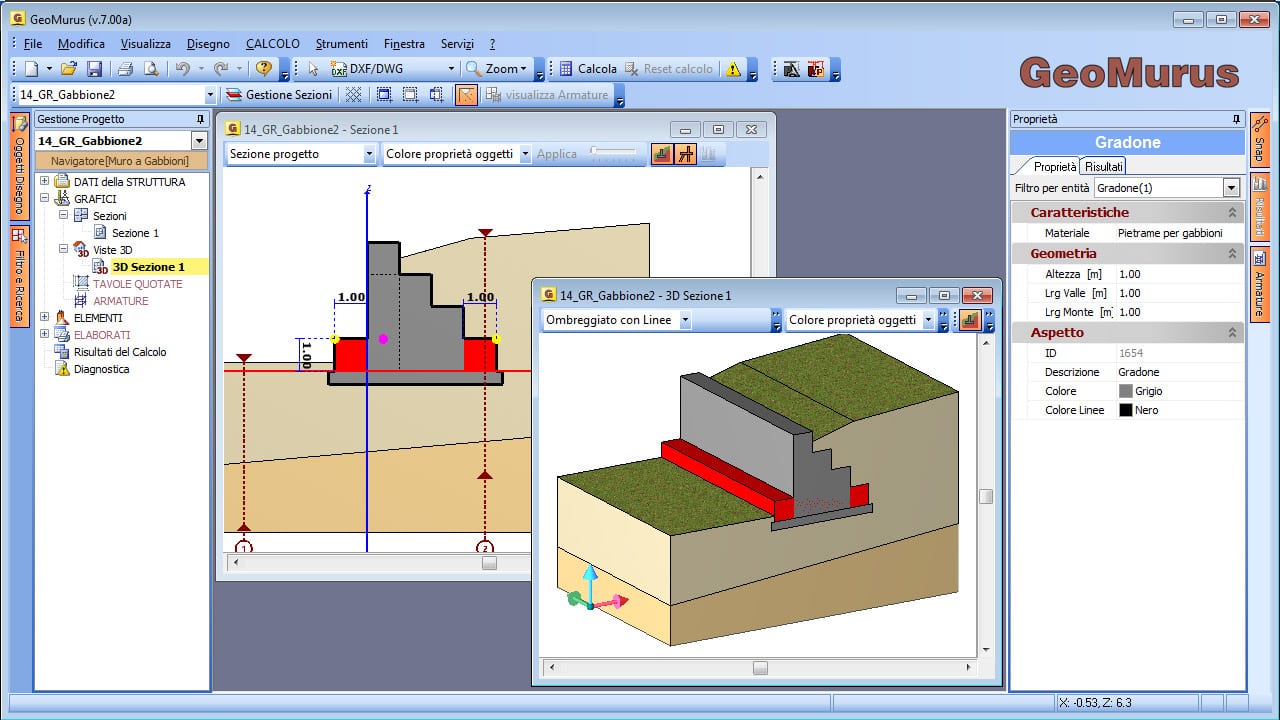Select the pointer cursor tool

point(313,69)
